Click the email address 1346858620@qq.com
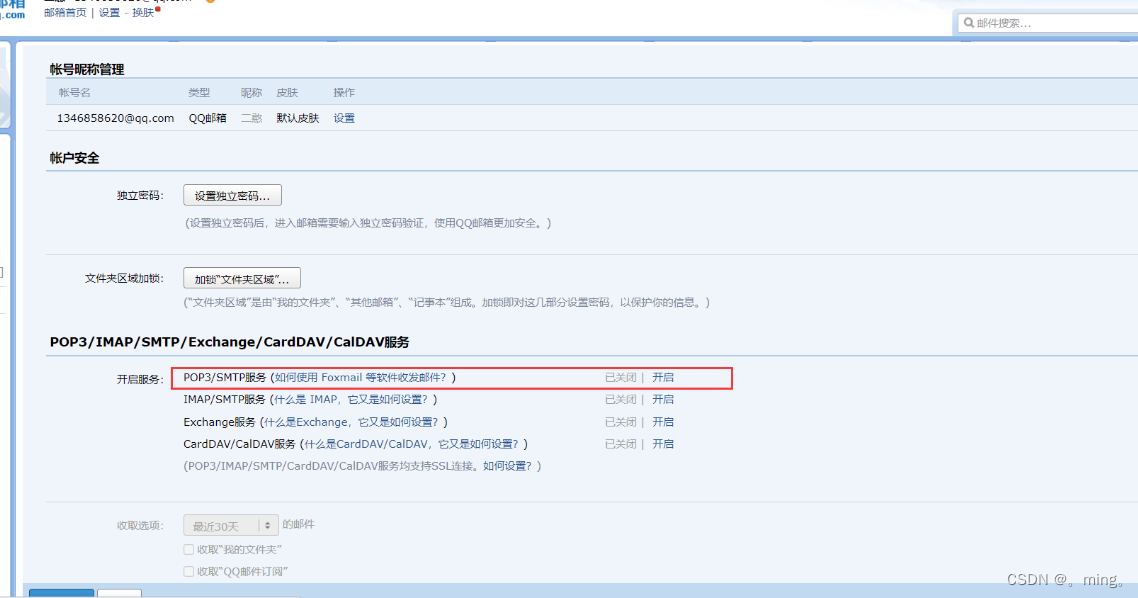 pyautogui.click(x=115, y=118)
